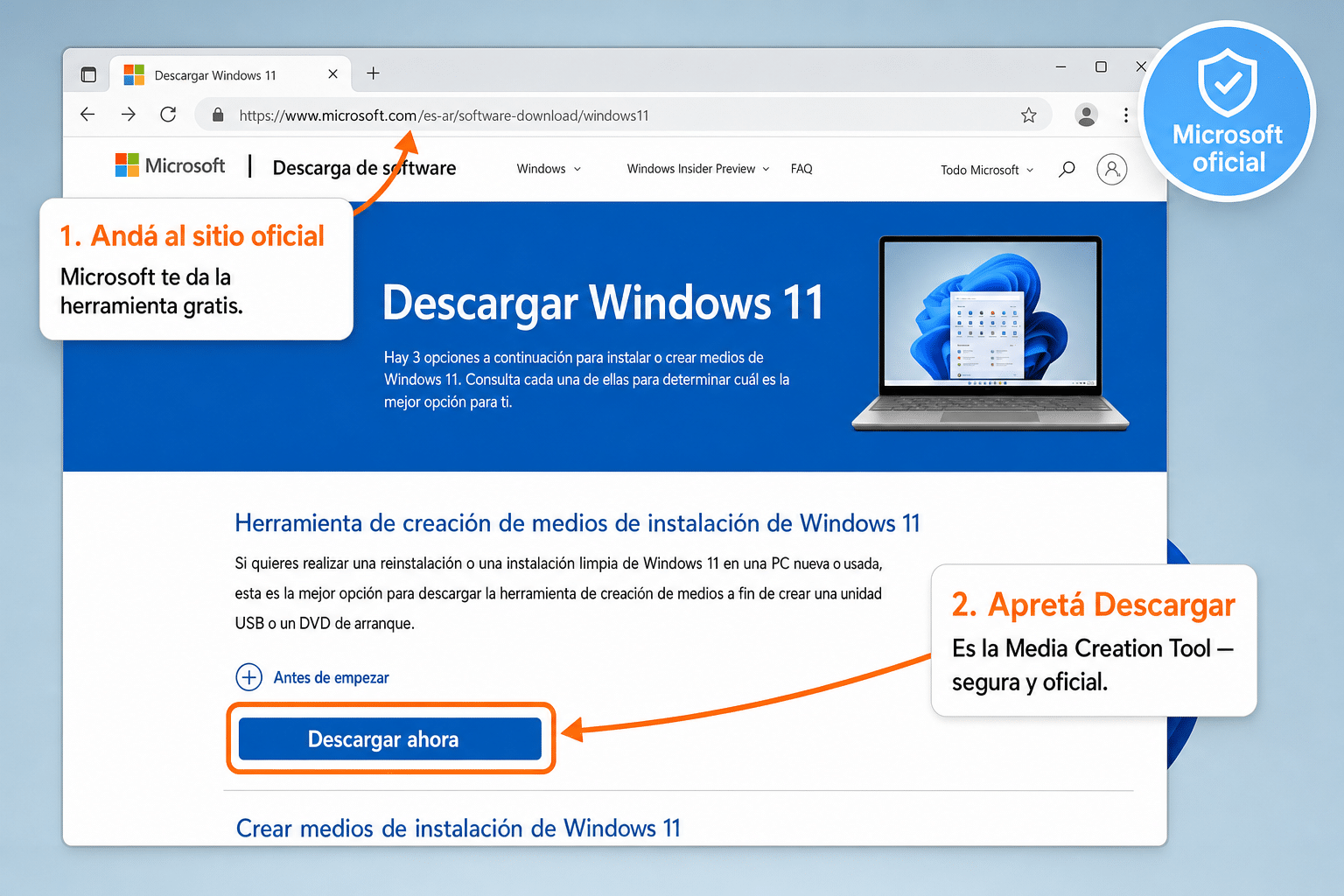The image size is (1344, 896).
Task: Bookmark this page with the star icon
Action: 1029,115
